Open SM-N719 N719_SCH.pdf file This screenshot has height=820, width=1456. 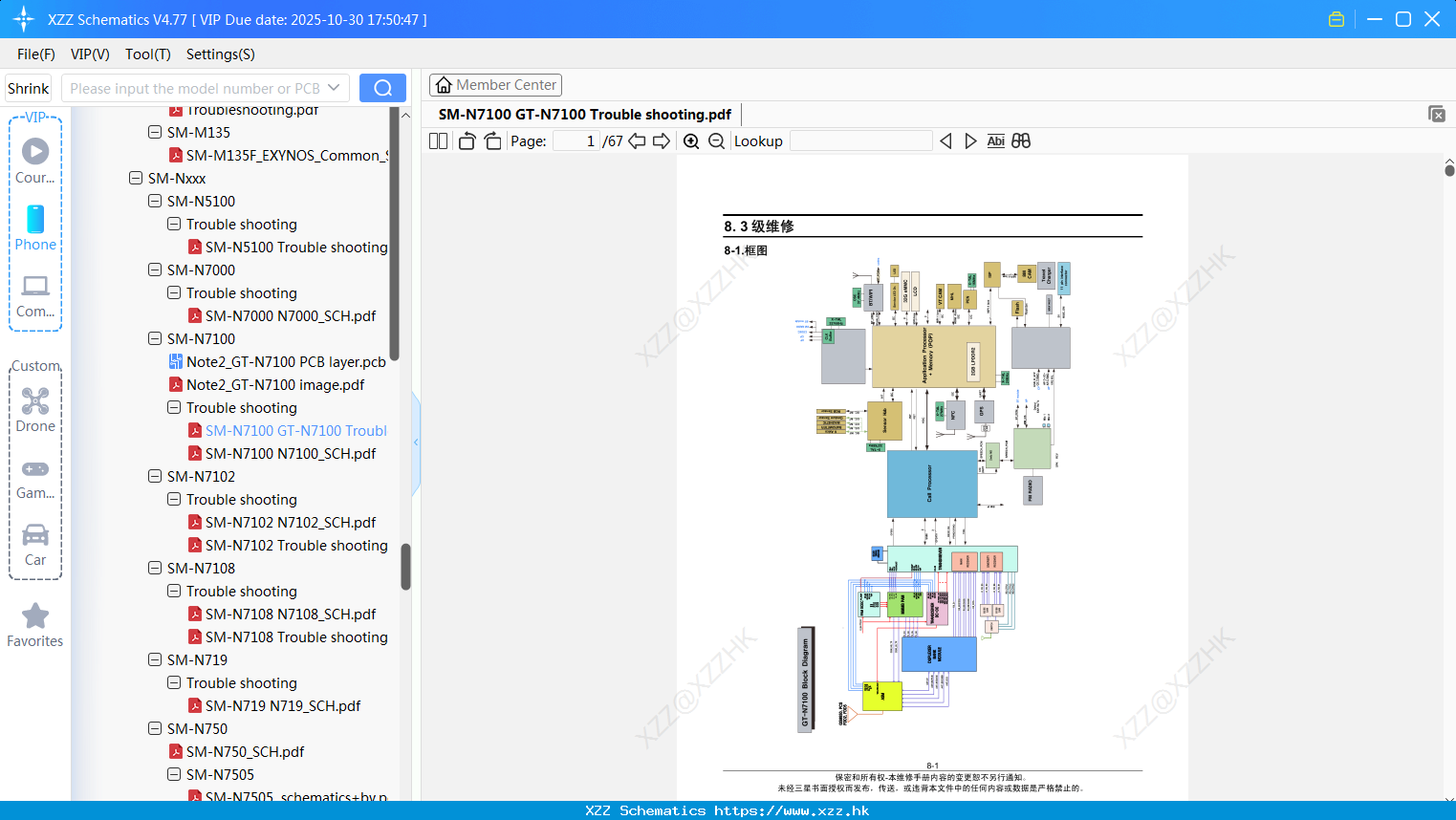[x=283, y=705]
